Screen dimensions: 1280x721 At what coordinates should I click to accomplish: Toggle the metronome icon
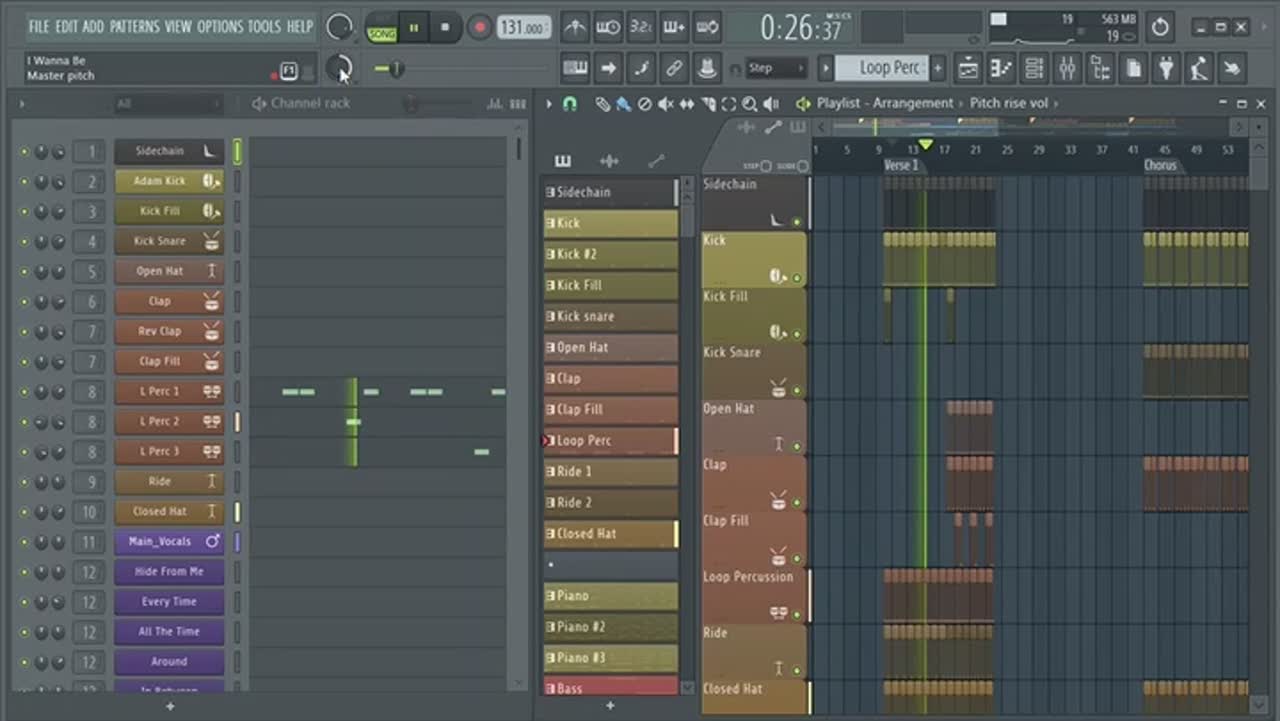(x=575, y=28)
